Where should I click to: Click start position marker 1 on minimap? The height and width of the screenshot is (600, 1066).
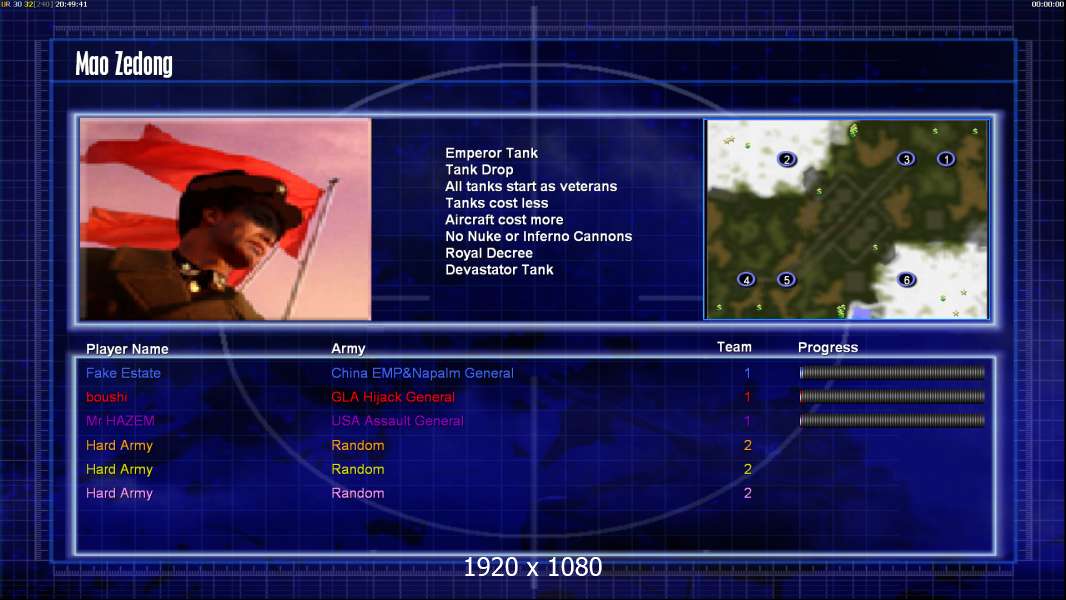coord(946,159)
